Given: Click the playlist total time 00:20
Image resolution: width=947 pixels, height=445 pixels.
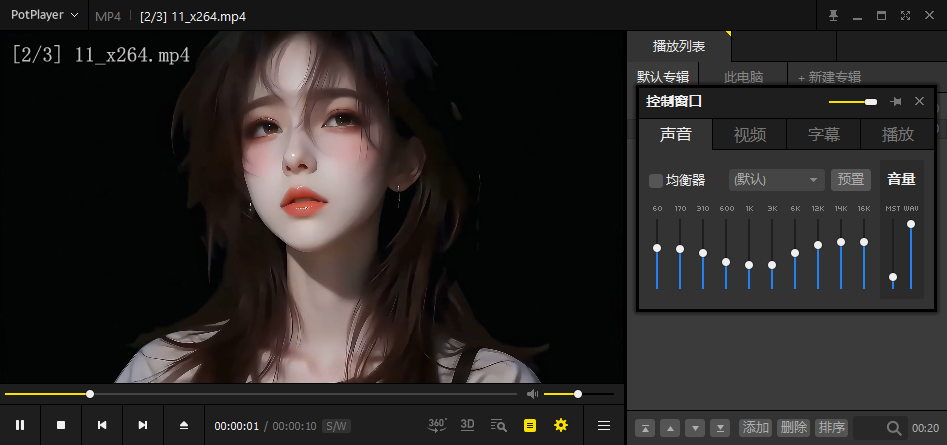Looking at the screenshot, I should tap(925, 428).
